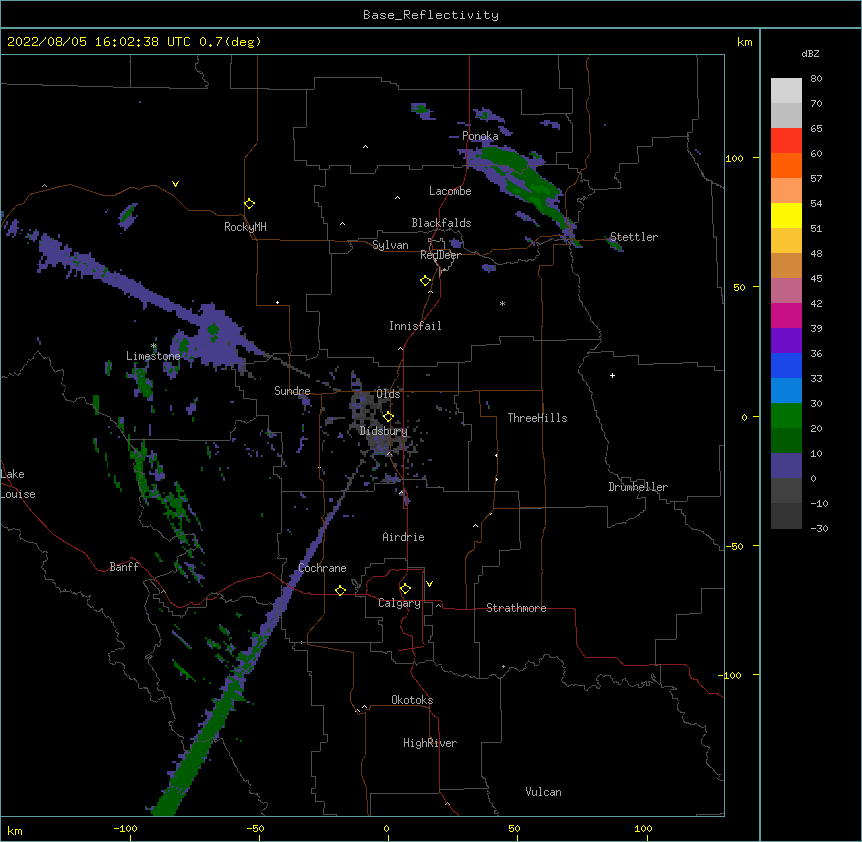This screenshot has height=842, width=862.
Task: Click the Base_Reflectivity title
Action: 431,15
